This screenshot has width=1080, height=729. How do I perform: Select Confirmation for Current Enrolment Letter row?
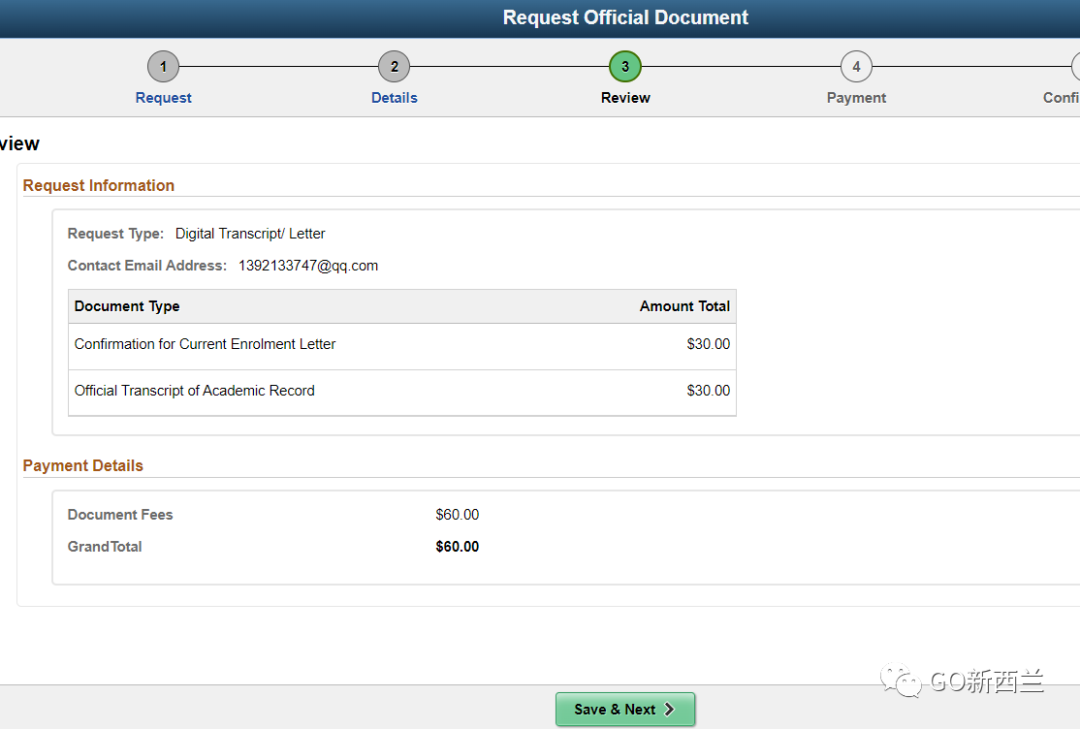[x=402, y=345]
